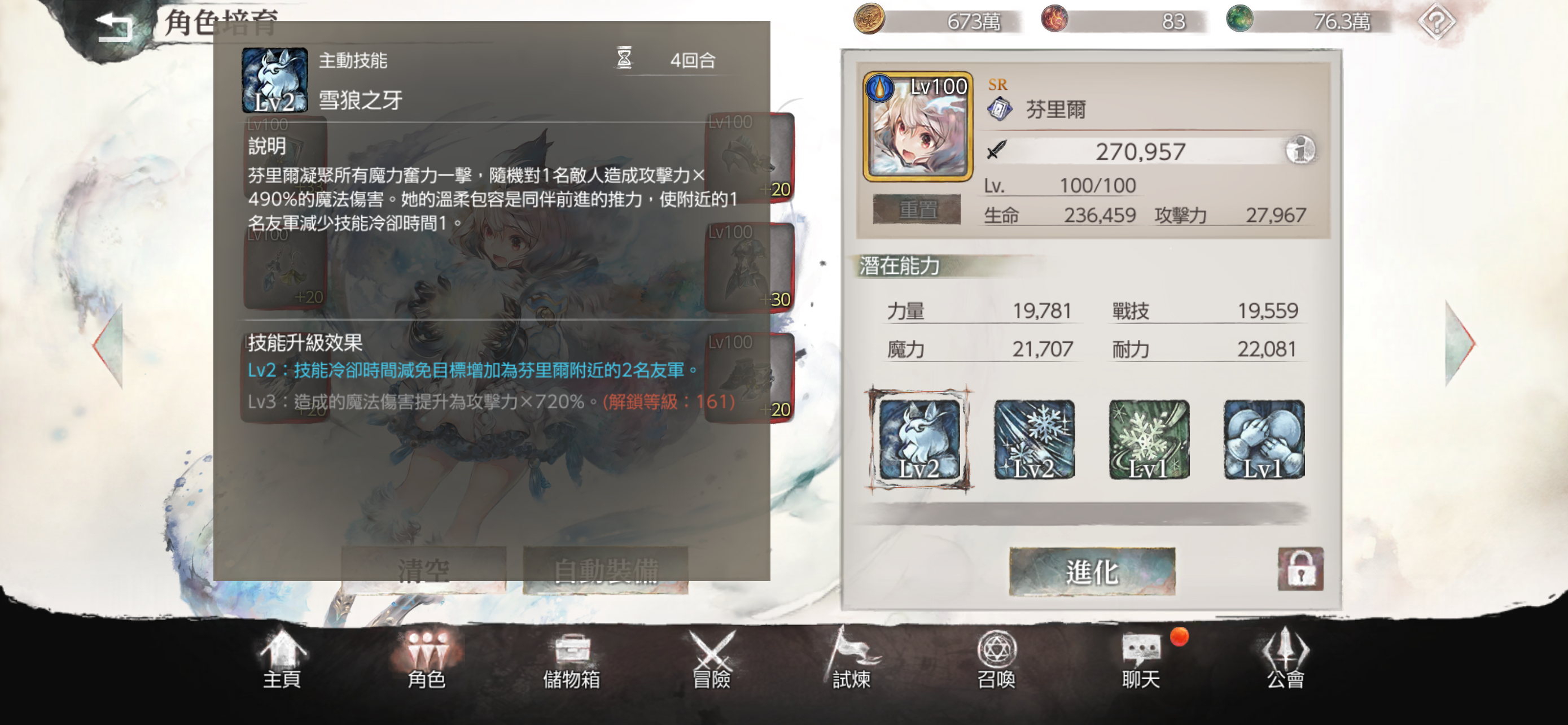The height and width of the screenshot is (725, 1568).
Task: Open the 召喚 summon tab
Action: pos(996,660)
